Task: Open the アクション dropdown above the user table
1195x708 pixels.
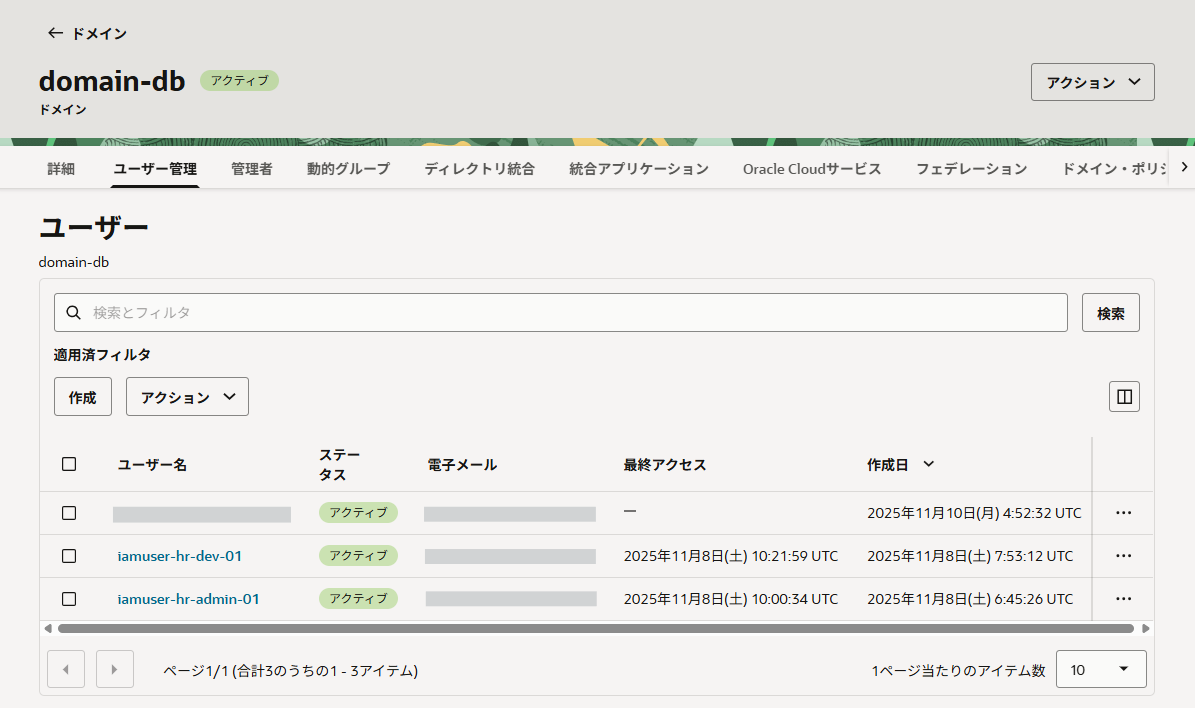Action: point(186,396)
